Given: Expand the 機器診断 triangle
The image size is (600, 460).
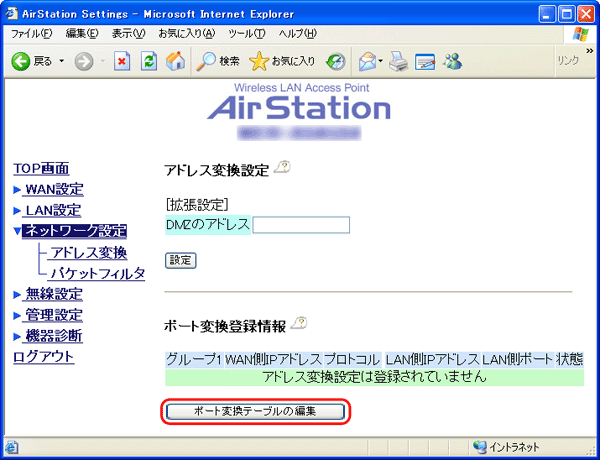Looking at the screenshot, I should (17, 337).
